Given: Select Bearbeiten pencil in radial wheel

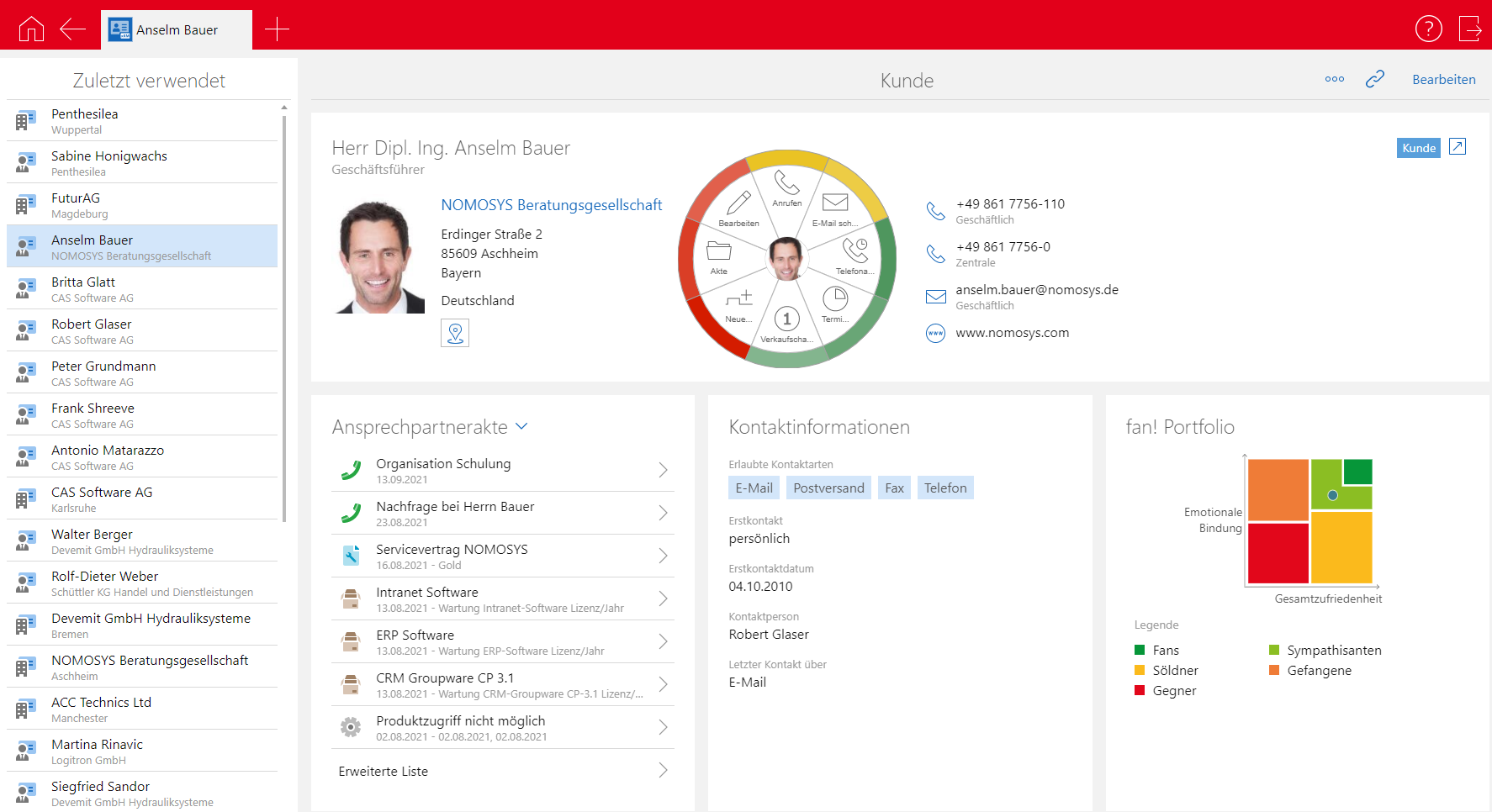Looking at the screenshot, I should (738, 209).
